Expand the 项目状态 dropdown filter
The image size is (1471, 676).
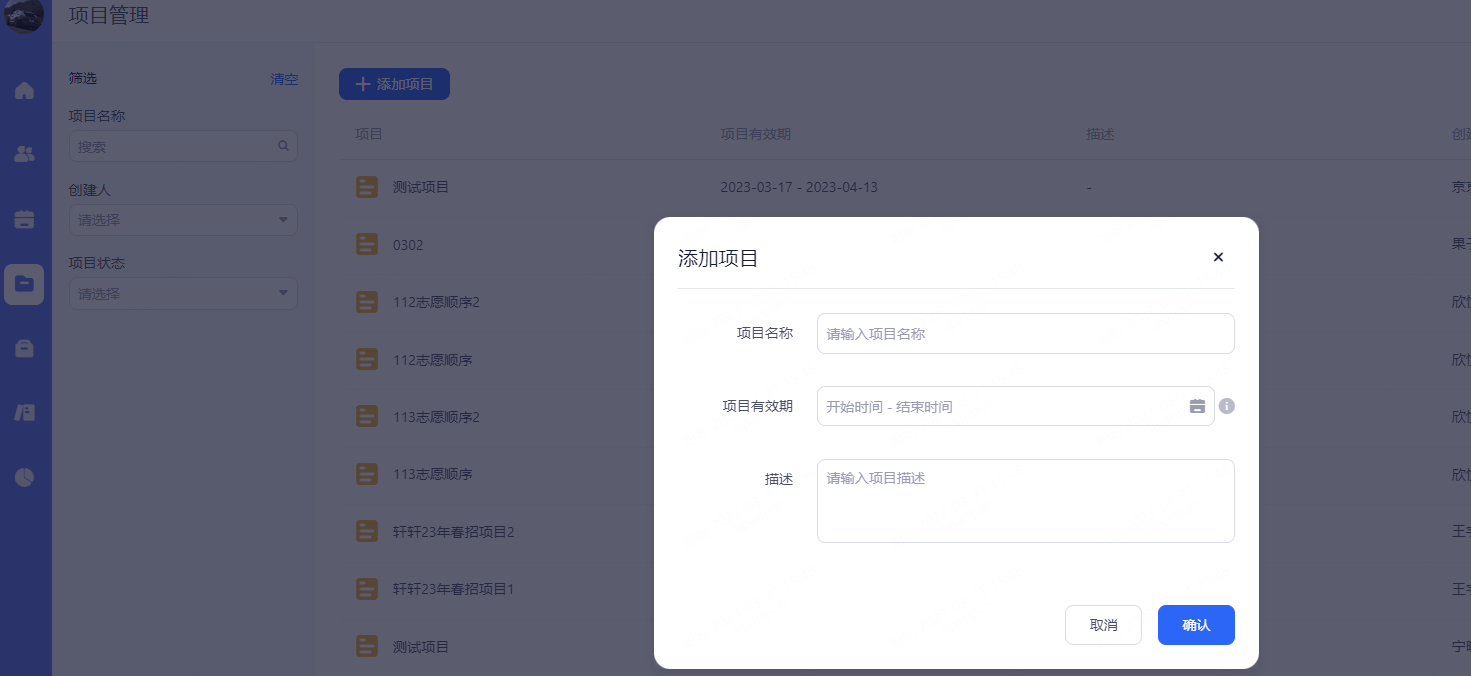coord(183,294)
